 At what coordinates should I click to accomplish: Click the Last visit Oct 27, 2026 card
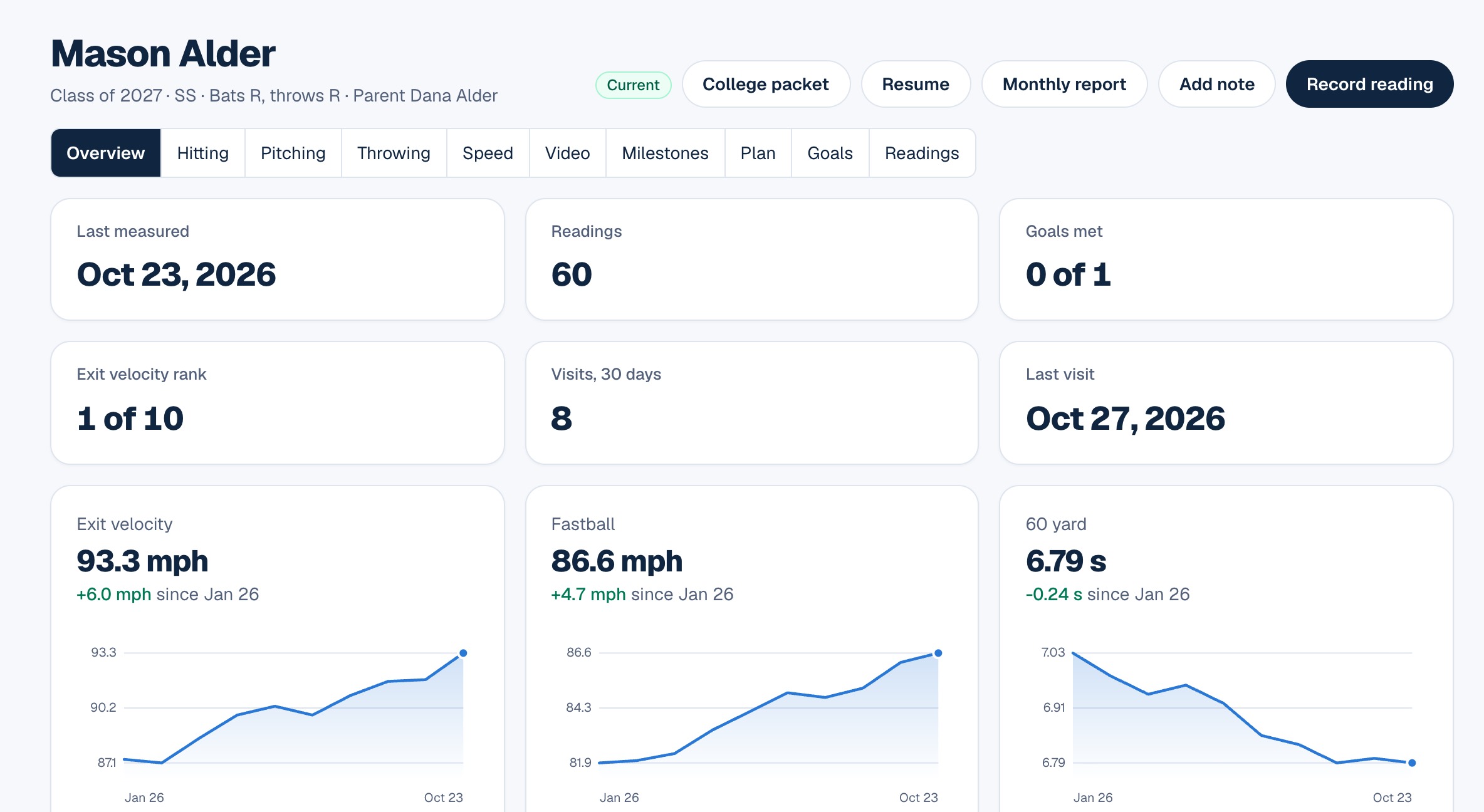tap(1226, 403)
